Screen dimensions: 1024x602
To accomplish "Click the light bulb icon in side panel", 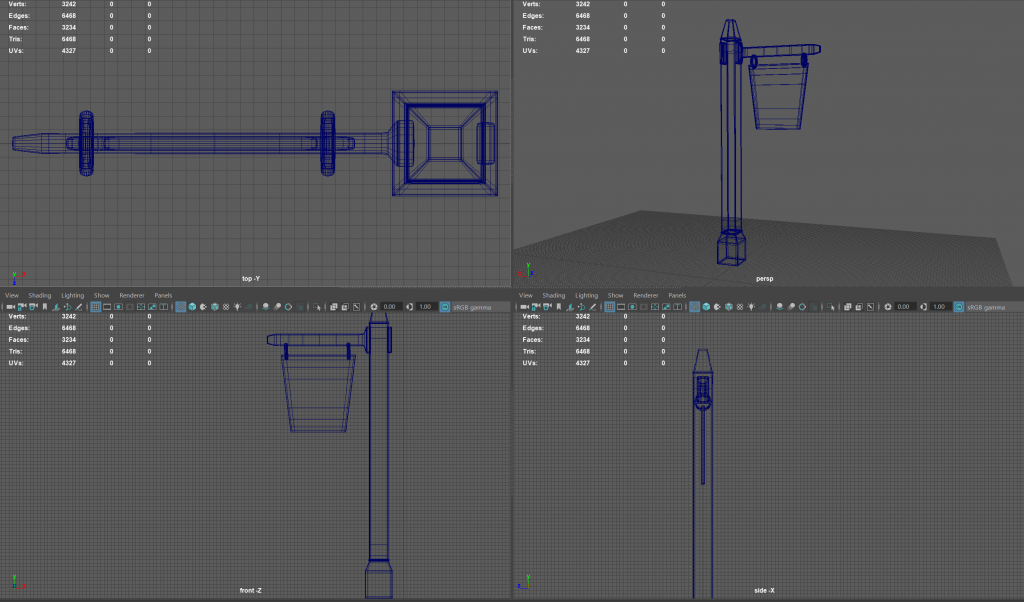I will [x=749, y=307].
